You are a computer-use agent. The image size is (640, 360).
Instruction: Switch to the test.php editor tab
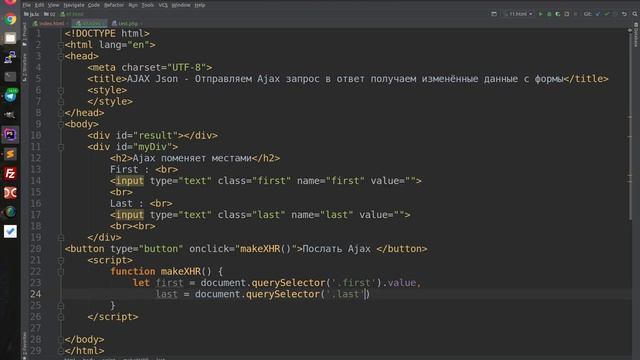pos(126,24)
